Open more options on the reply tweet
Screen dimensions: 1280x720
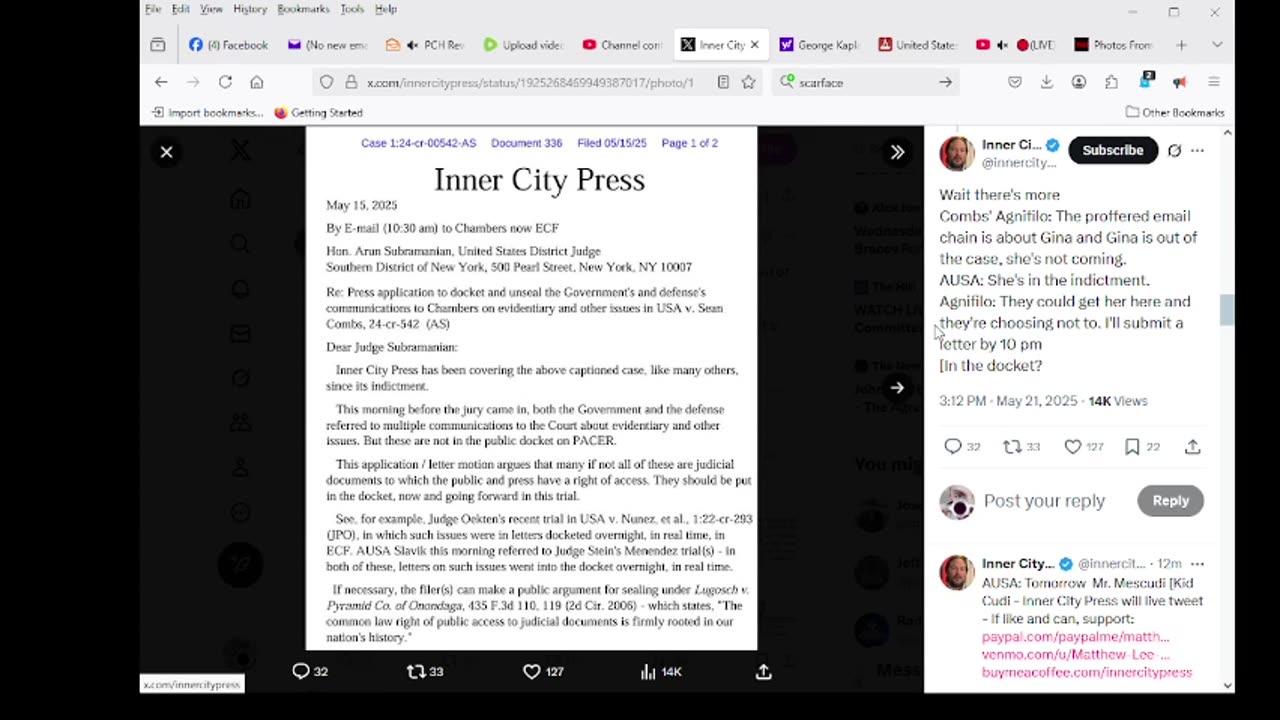pyautogui.click(x=1198, y=564)
